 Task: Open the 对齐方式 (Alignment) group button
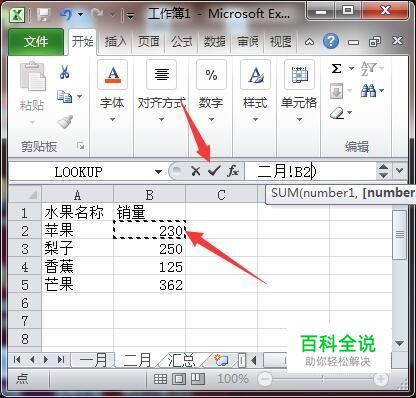pos(162,92)
